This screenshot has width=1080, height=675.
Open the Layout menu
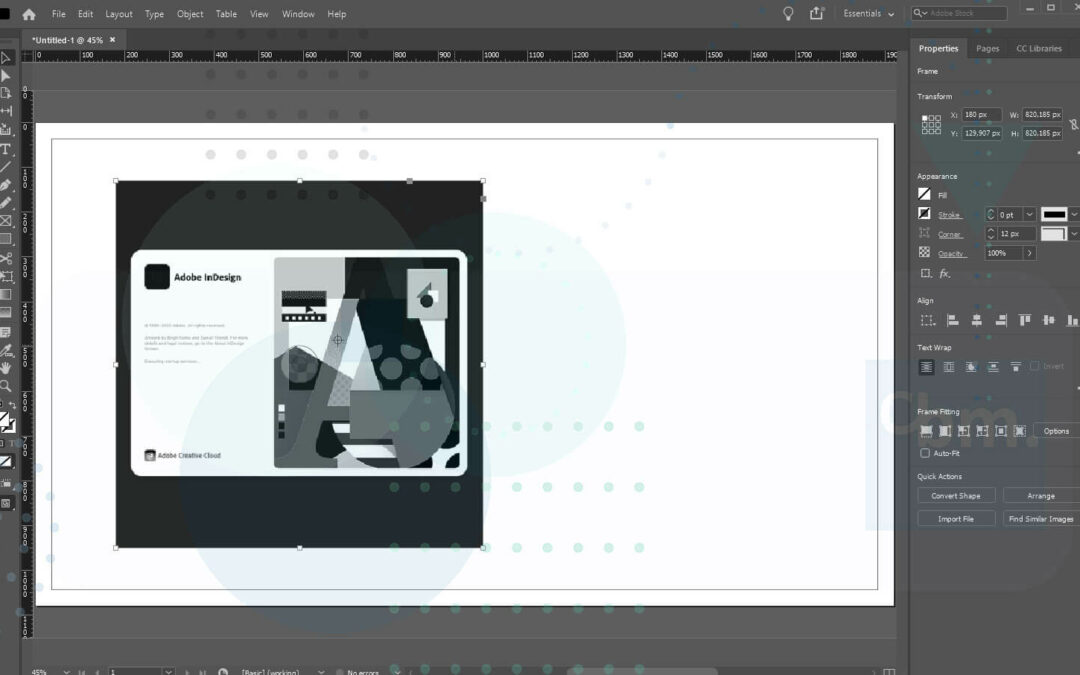(x=118, y=14)
